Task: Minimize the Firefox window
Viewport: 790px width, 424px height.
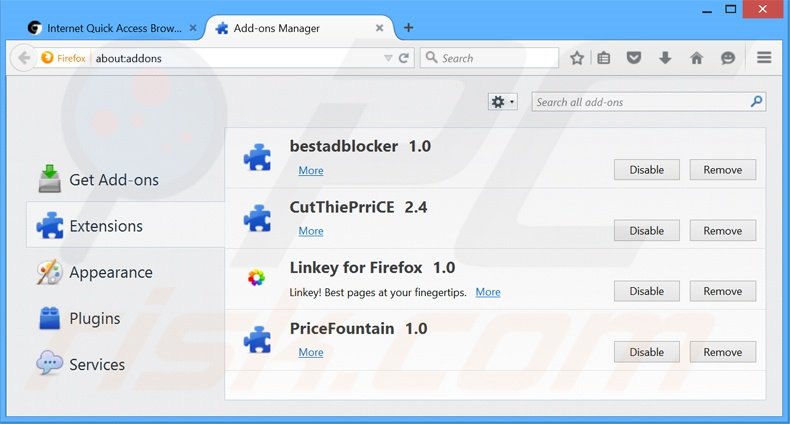Action: coord(707,10)
